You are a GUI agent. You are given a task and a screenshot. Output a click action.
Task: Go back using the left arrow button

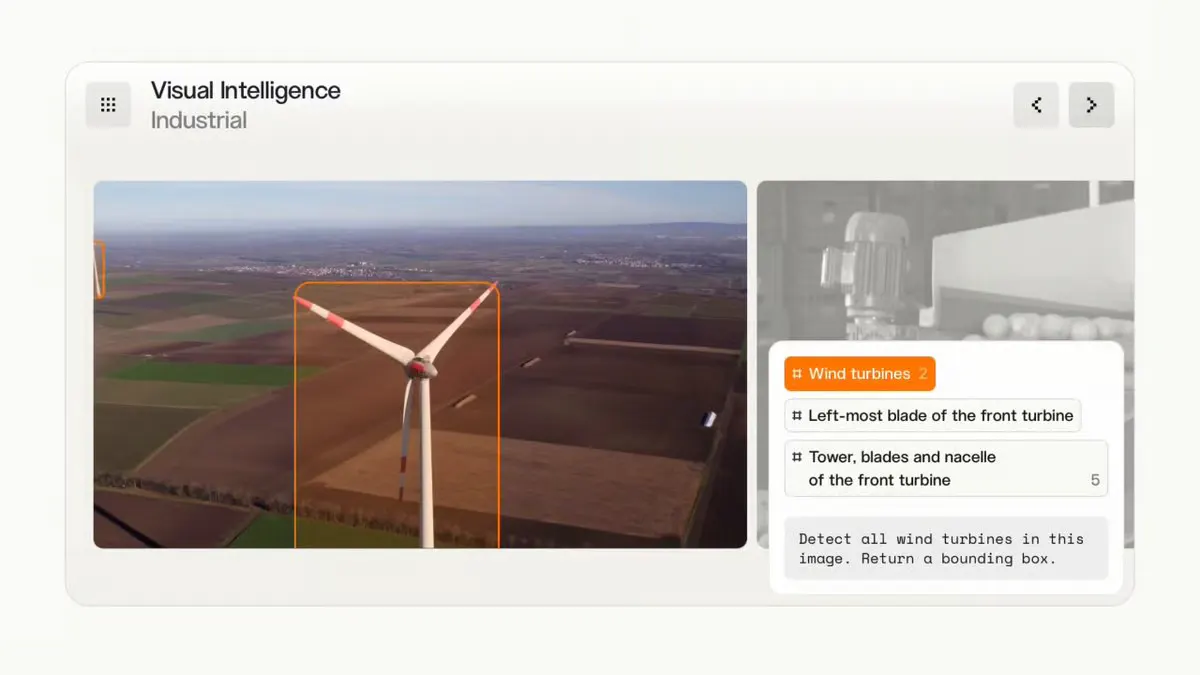(1036, 105)
